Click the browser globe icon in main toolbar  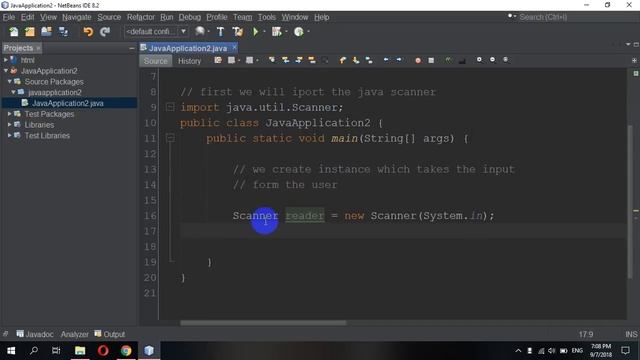pyautogui.click(x=200, y=31)
